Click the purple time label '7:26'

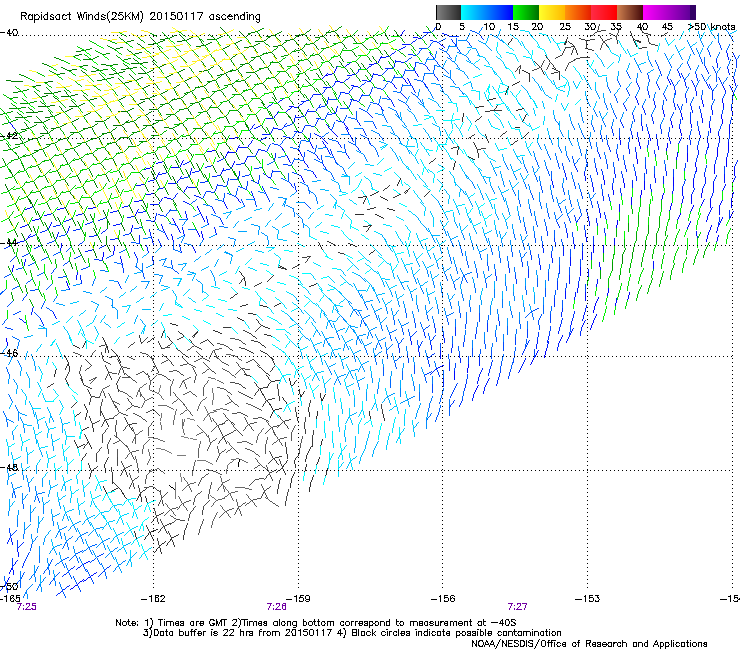(x=276, y=607)
